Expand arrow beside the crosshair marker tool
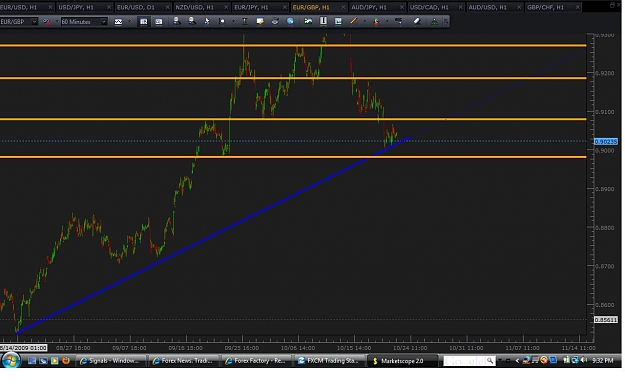The width and height of the screenshot is (625, 391). coord(233,22)
